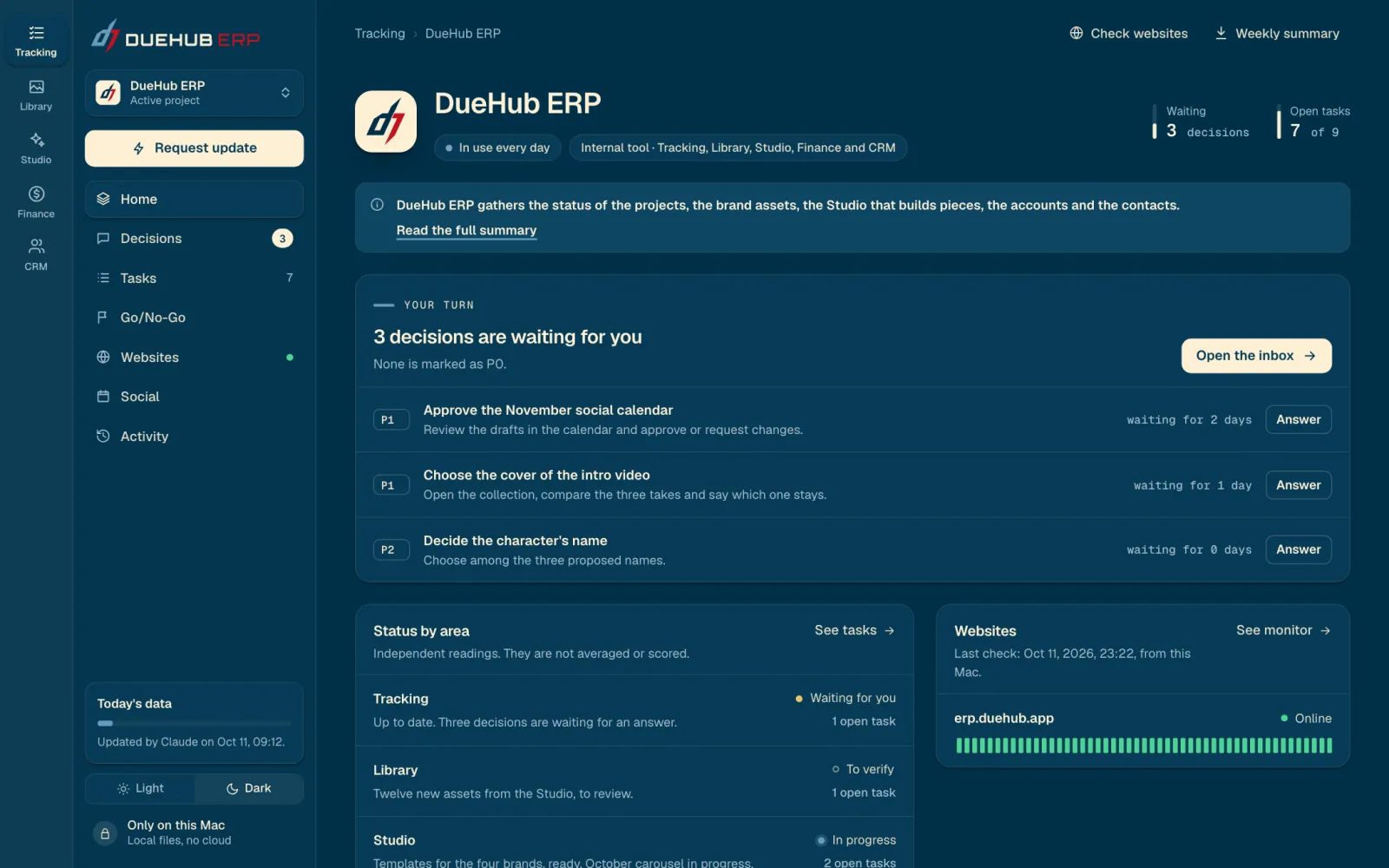Viewport: 1389px width, 868px height.
Task: Open the Tracking section in the rail
Action: pyautogui.click(x=36, y=41)
